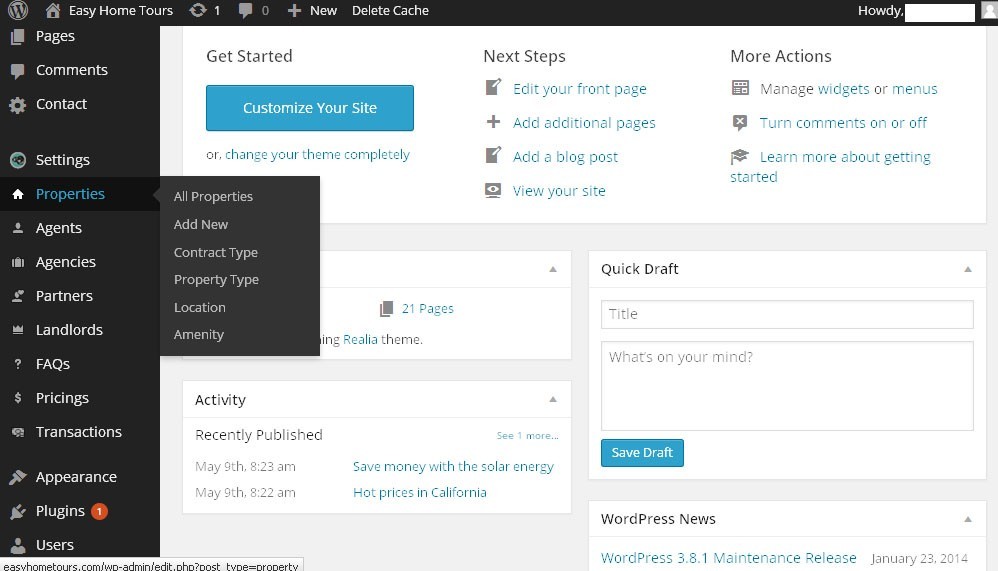Click the edit icon beside Add a blog post
This screenshot has width=998, height=571.
click(493, 155)
